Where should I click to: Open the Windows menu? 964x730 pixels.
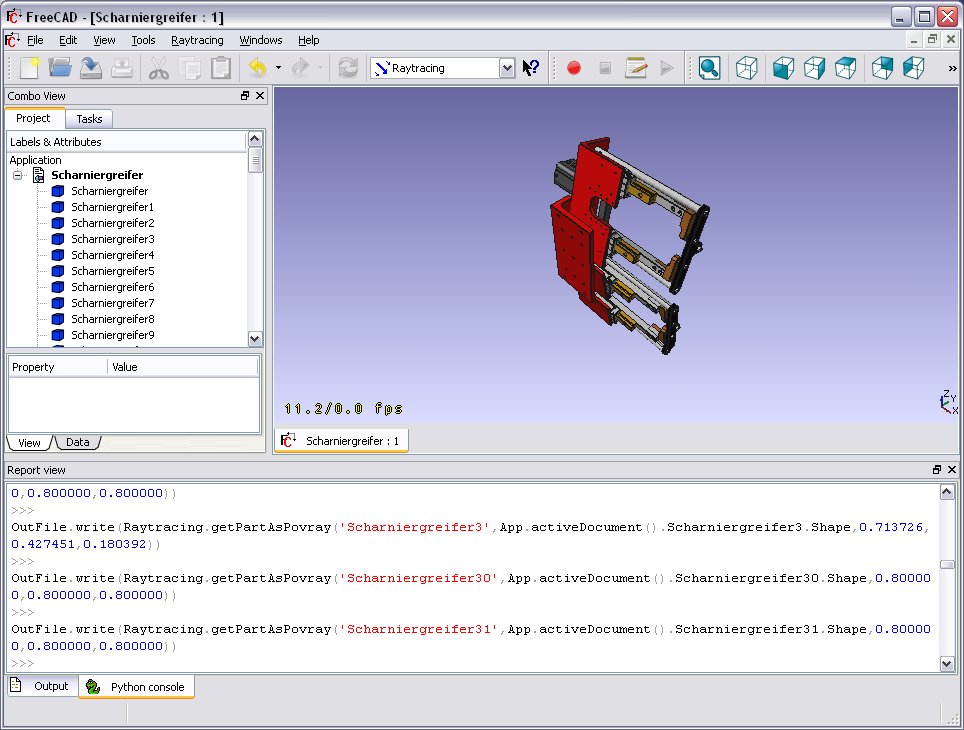tap(261, 40)
